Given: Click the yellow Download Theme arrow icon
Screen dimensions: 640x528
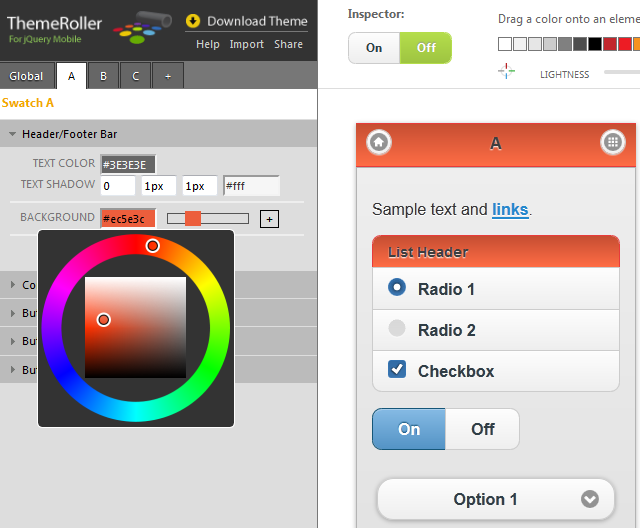Looking at the screenshot, I should coord(193,21).
